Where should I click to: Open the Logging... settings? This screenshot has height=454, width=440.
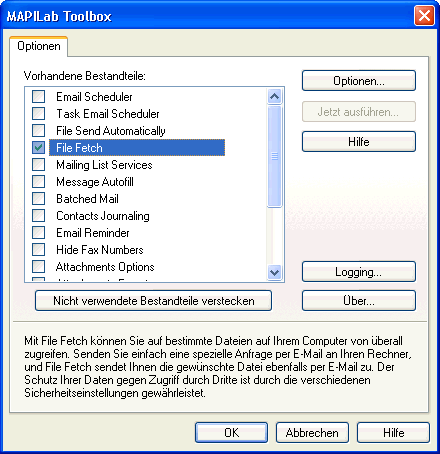(x=359, y=272)
